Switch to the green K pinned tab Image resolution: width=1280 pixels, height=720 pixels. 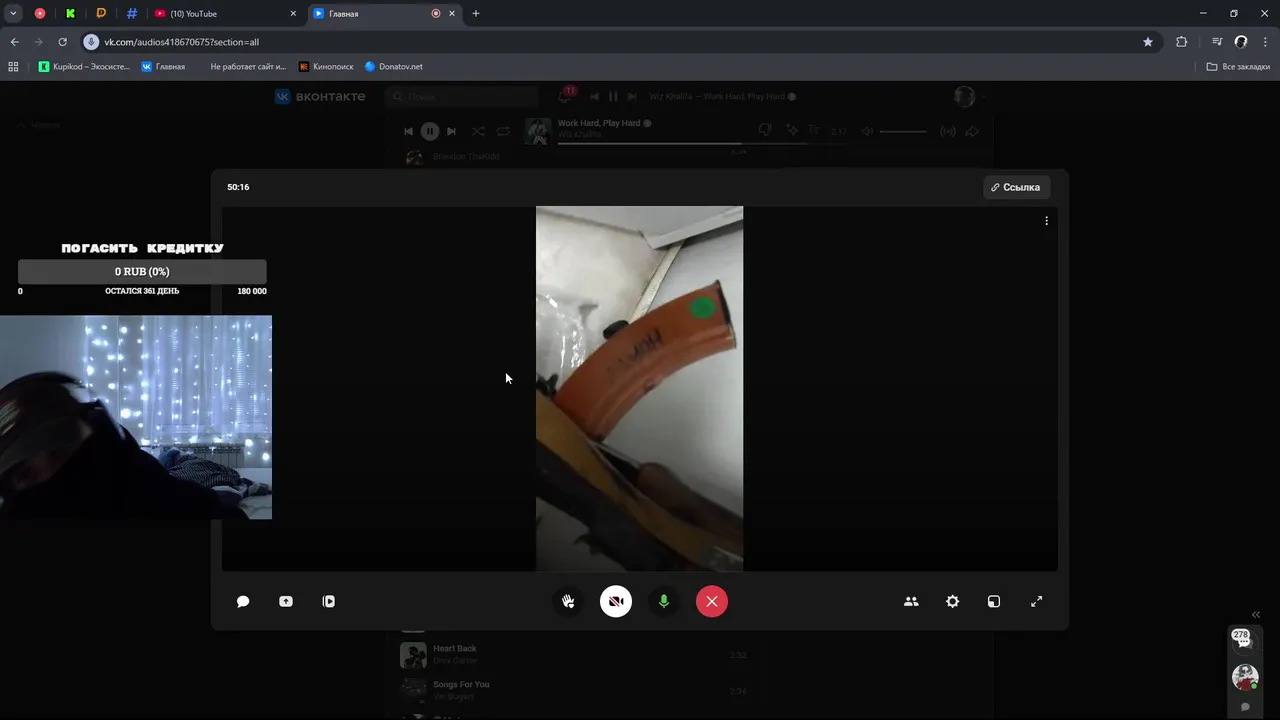70,13
